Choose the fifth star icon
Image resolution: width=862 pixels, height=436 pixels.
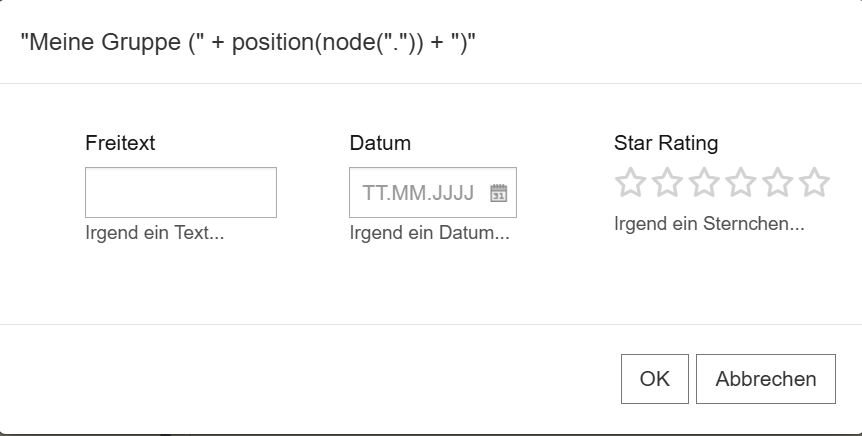[778, 183]
